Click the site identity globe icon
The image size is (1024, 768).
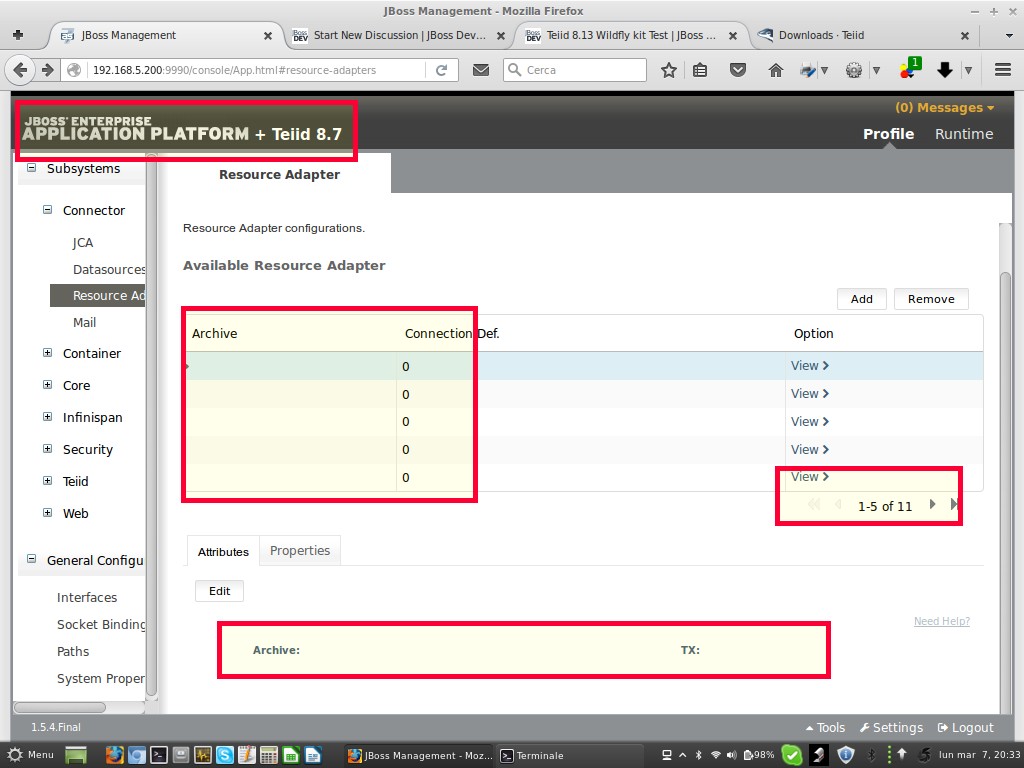tap(74, 70)
